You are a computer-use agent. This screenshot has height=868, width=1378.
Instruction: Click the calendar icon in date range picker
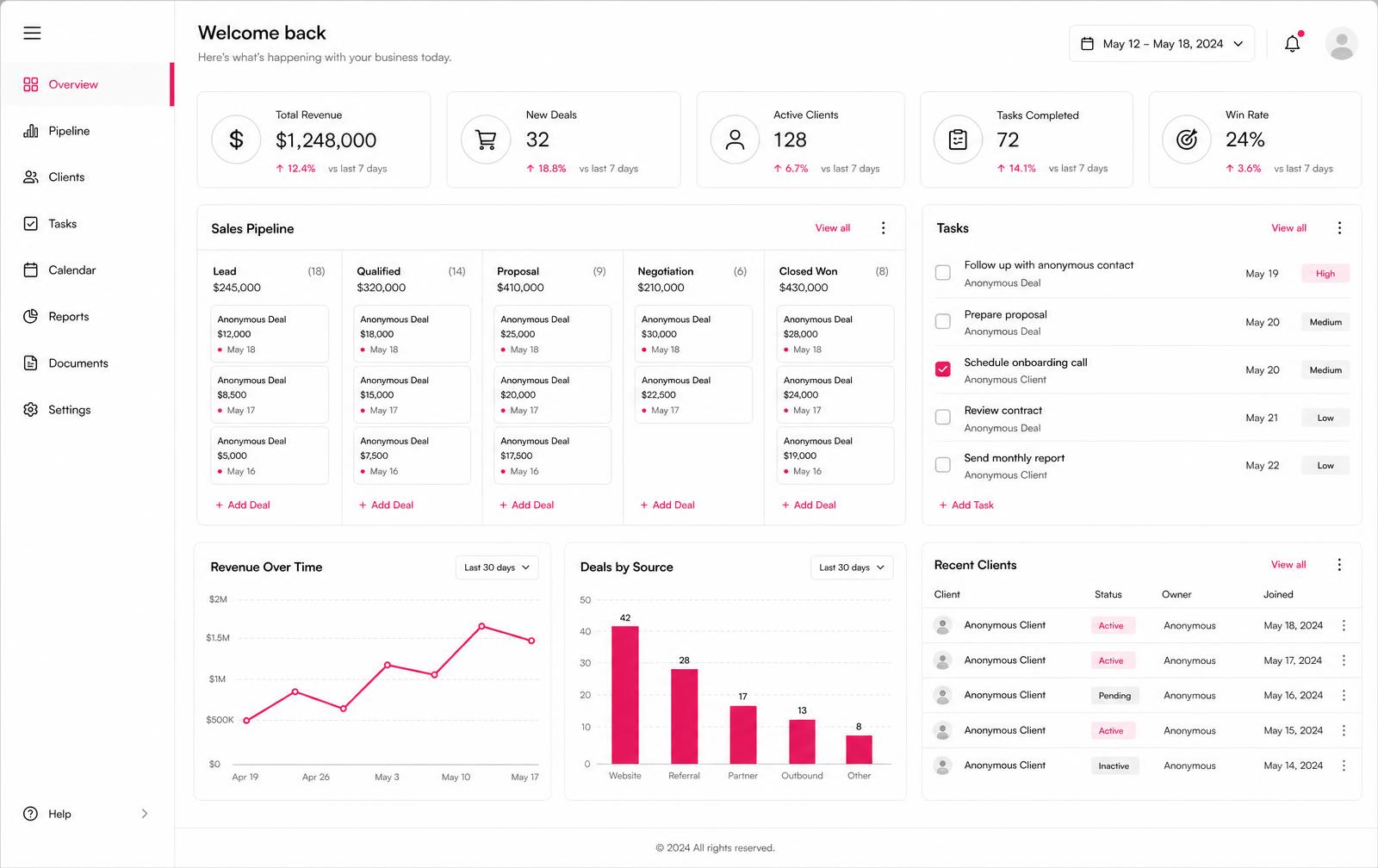click(x=1087, y=44)
